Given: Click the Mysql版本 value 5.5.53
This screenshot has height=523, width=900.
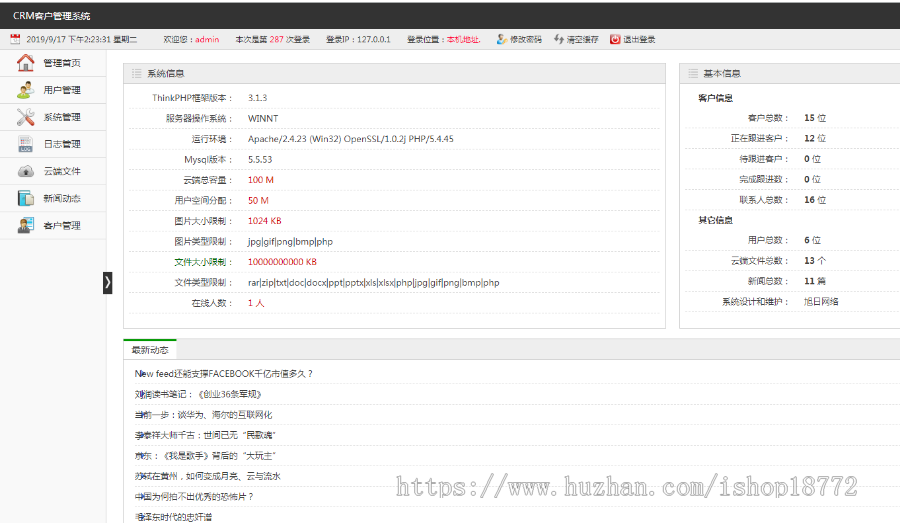Looking at the screenshot, I should [x=260, y=160].
